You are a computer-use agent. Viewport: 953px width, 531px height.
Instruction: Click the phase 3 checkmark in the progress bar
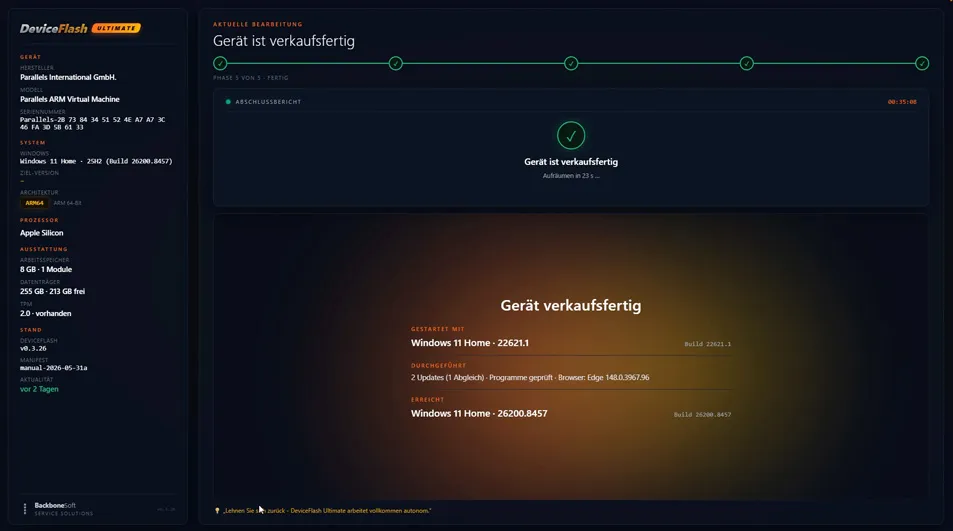(571, 63)
